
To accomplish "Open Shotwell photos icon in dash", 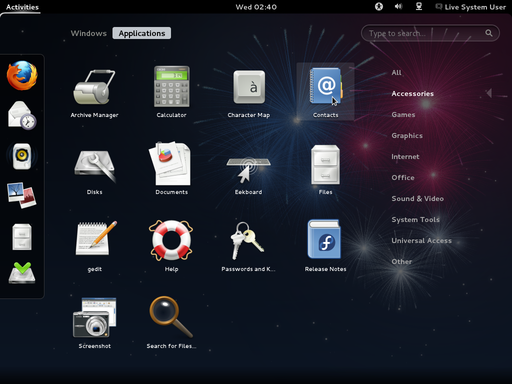I will [22, 195].
